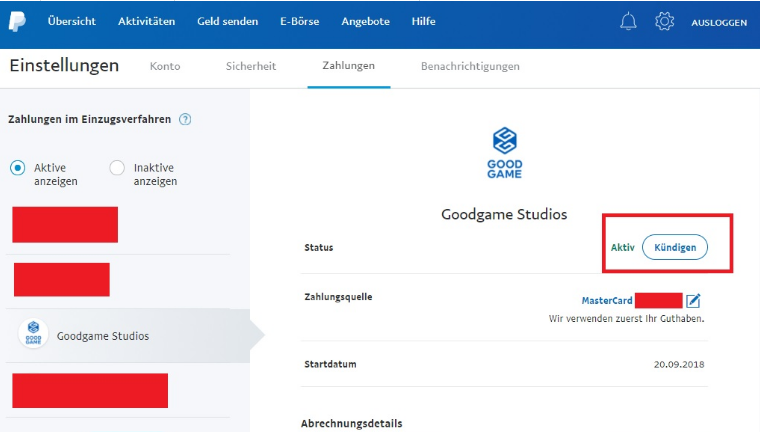The height and width of the screenshot is (432, 760).
Task: Switch to the Sicherheit tab
Action: [251, 66]
